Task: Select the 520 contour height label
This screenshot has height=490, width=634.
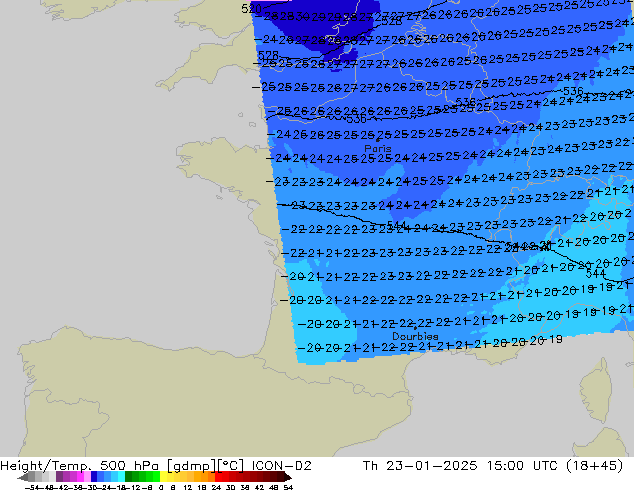Action: 251,8
